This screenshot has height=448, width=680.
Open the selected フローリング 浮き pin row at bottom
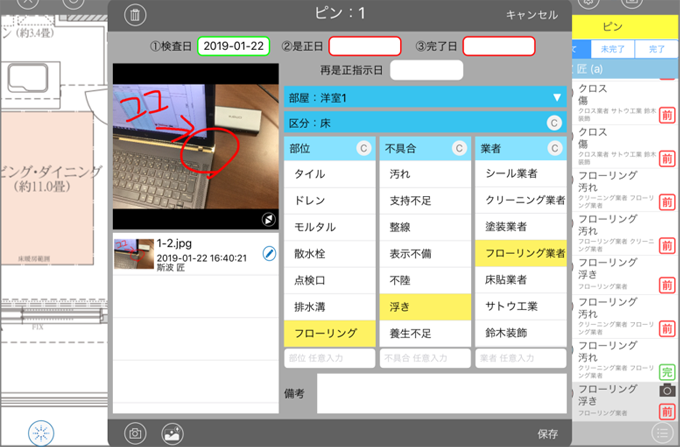625,401
